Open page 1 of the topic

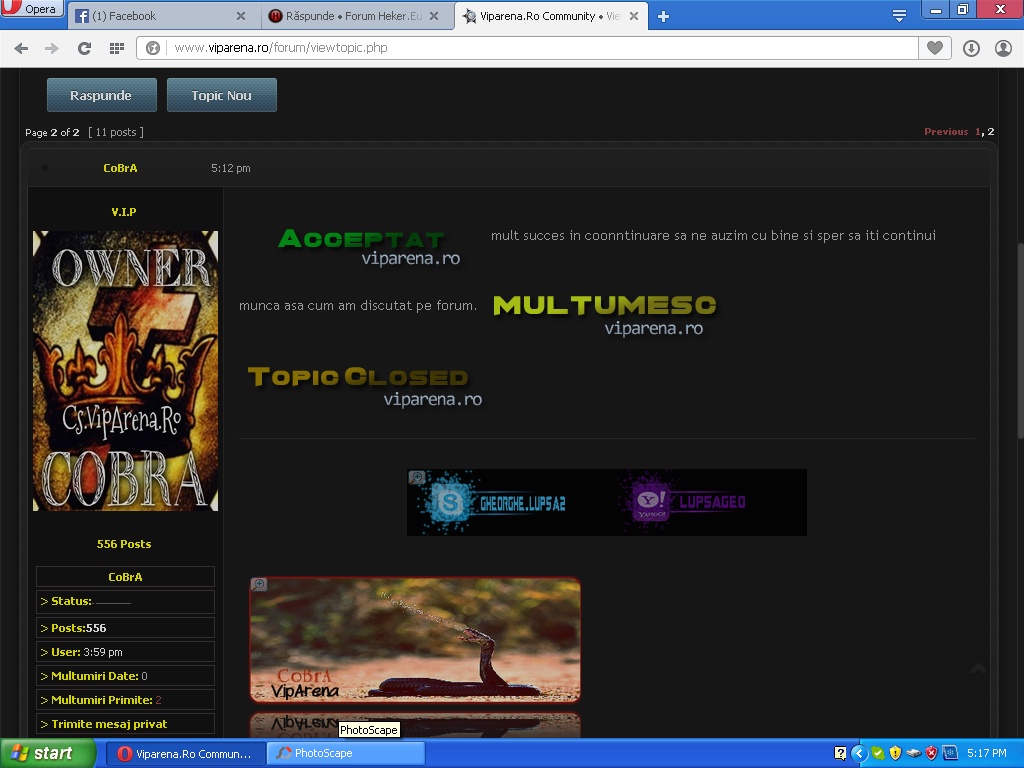[x=978, y=131]
